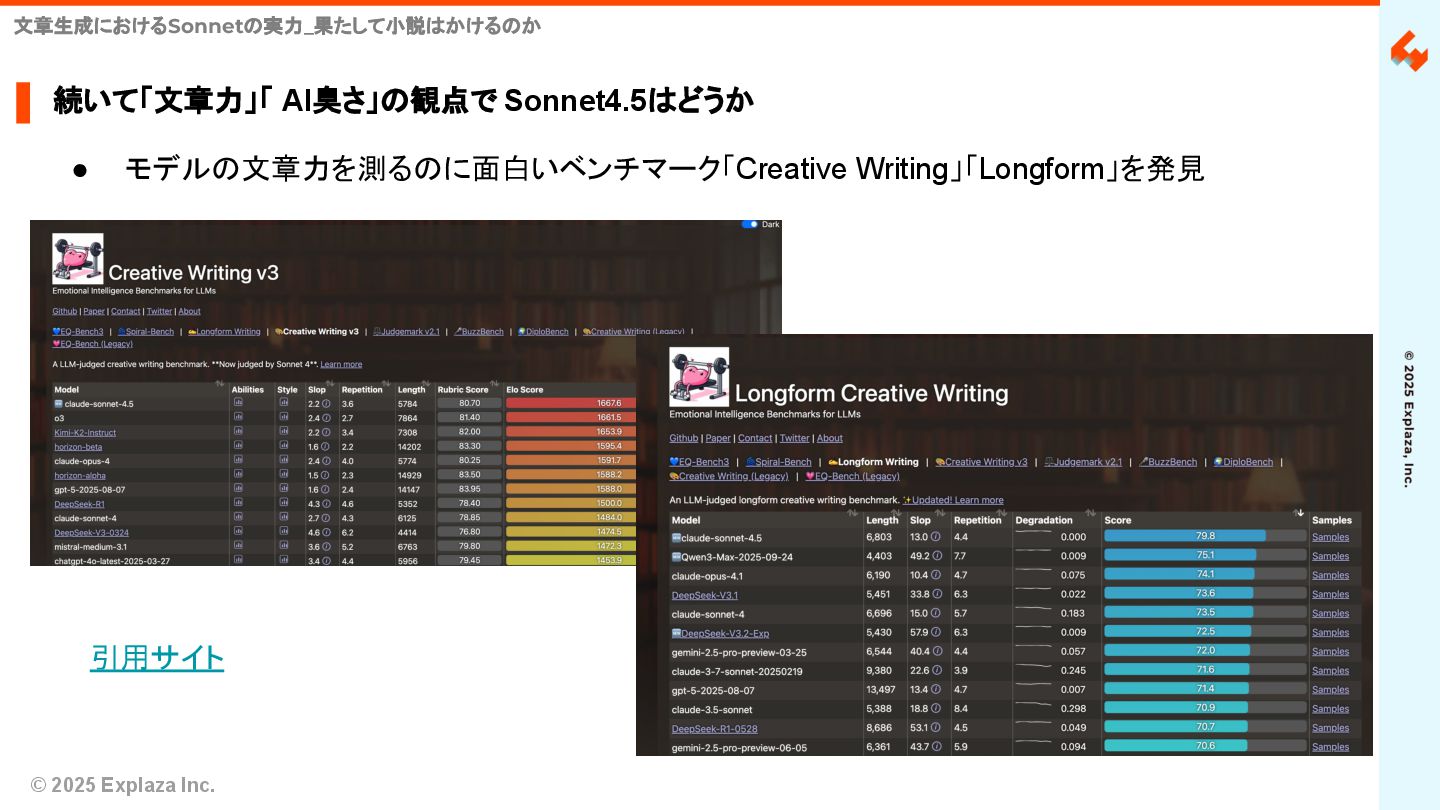
Task: Click Slop info icon in o3 row
Action: [x=326, y=418]
